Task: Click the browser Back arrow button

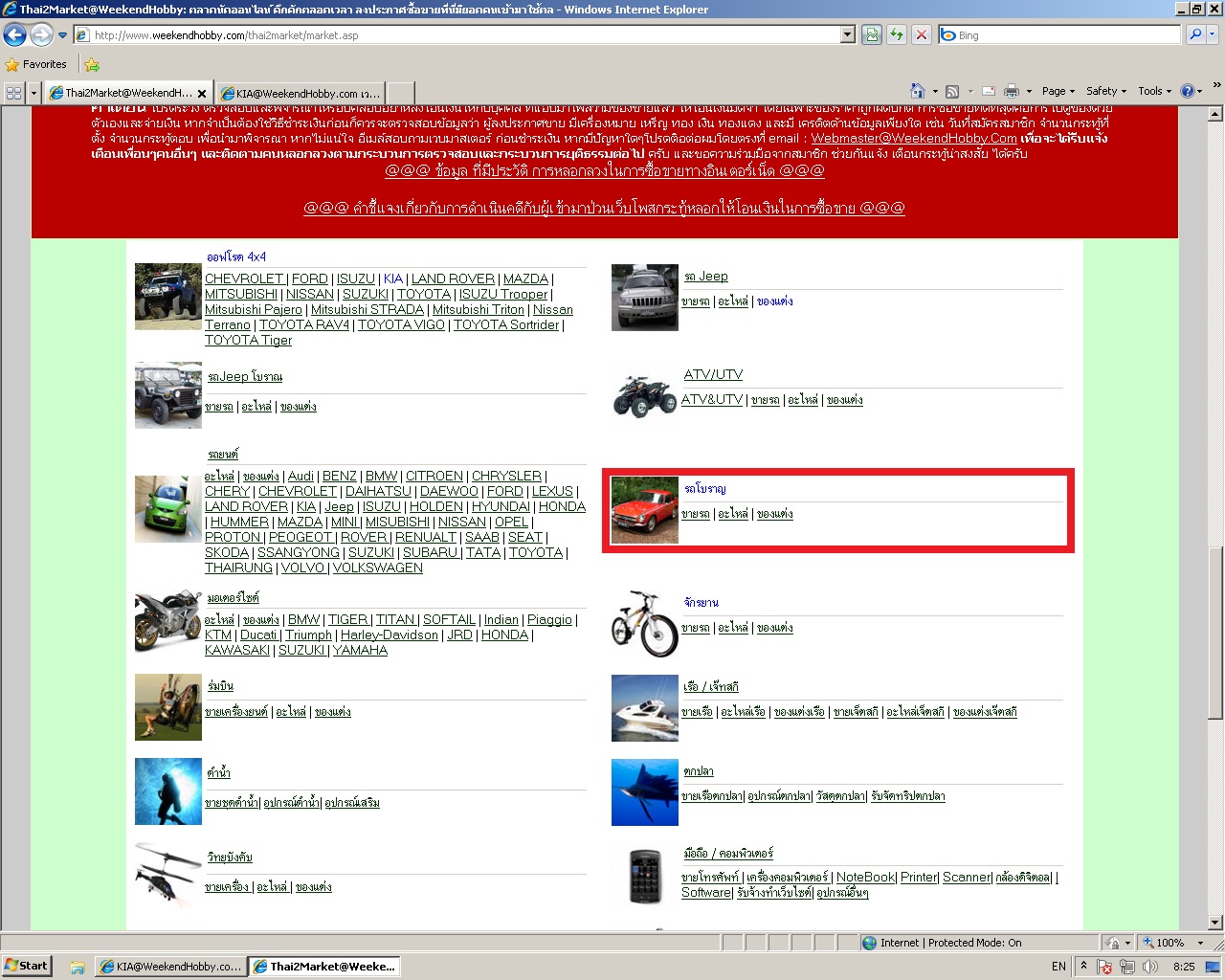Action: (x=15, y=35)
